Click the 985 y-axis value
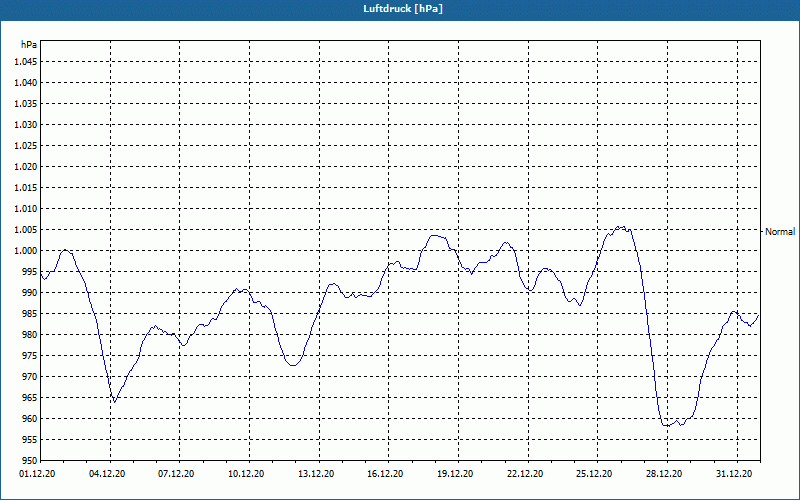The height and width of the screenshot is (500, 800). pos(30,314)
